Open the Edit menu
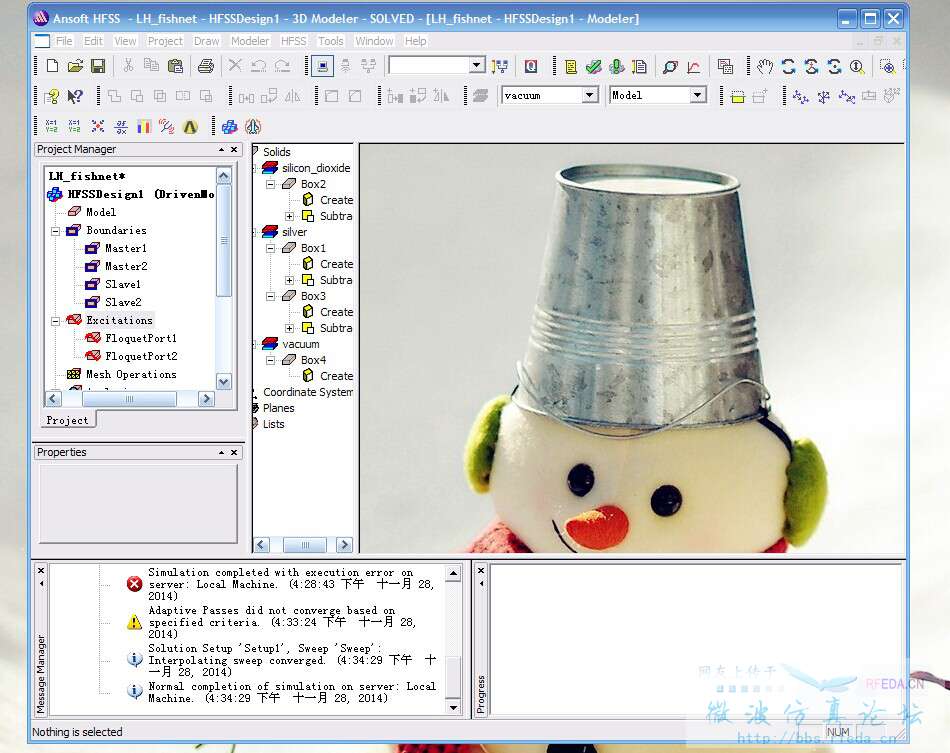Viewport: 950px width, 753px height. click(93, 41)
